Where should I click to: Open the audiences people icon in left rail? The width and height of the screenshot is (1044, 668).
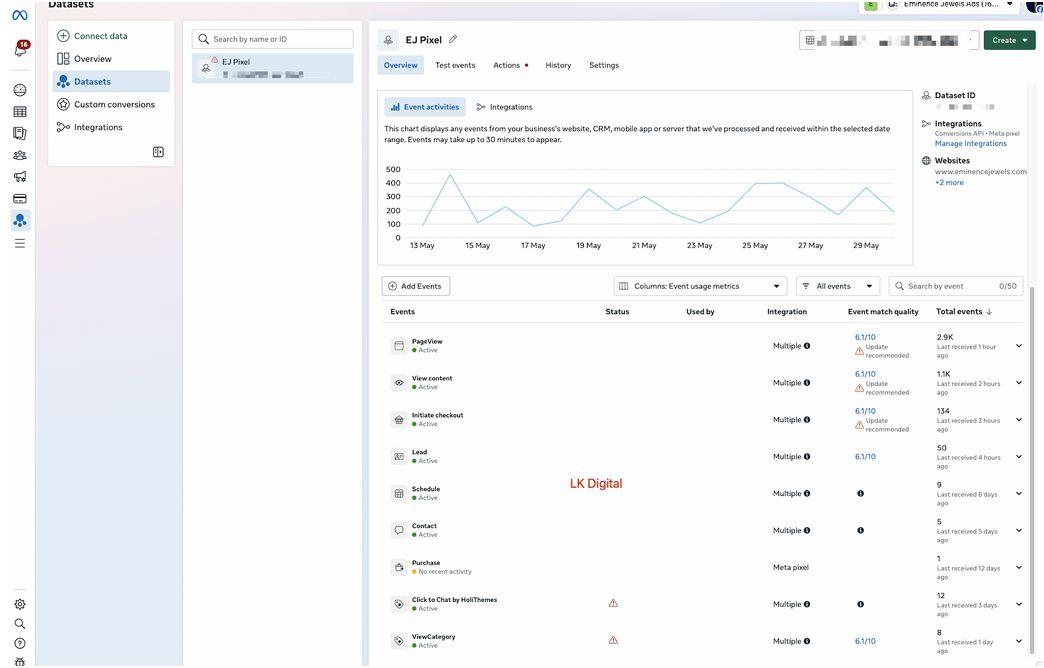(20, 155)
